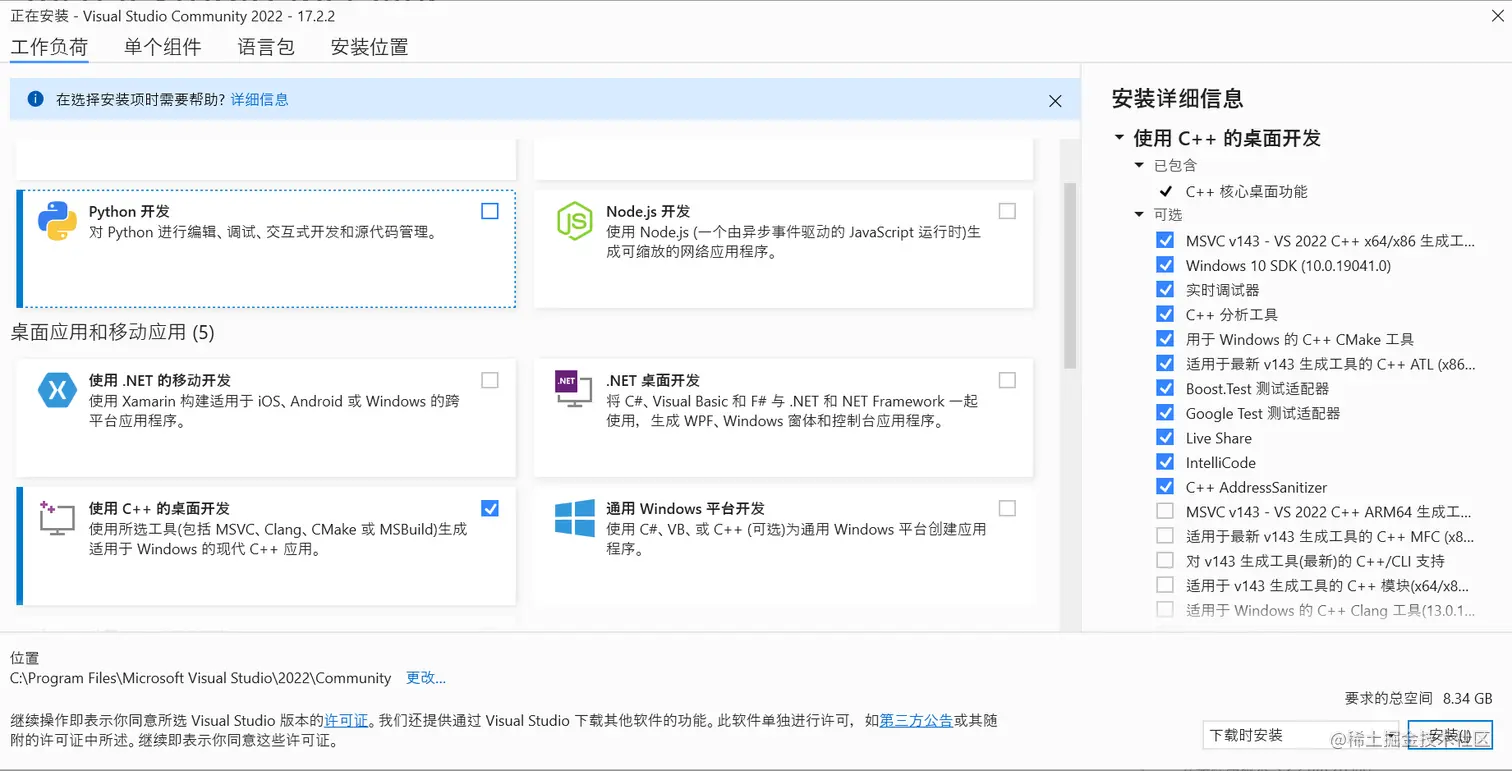Click the Python development workload icon
The height and width of the screenshot is (771, 1512).
[57, 221]
